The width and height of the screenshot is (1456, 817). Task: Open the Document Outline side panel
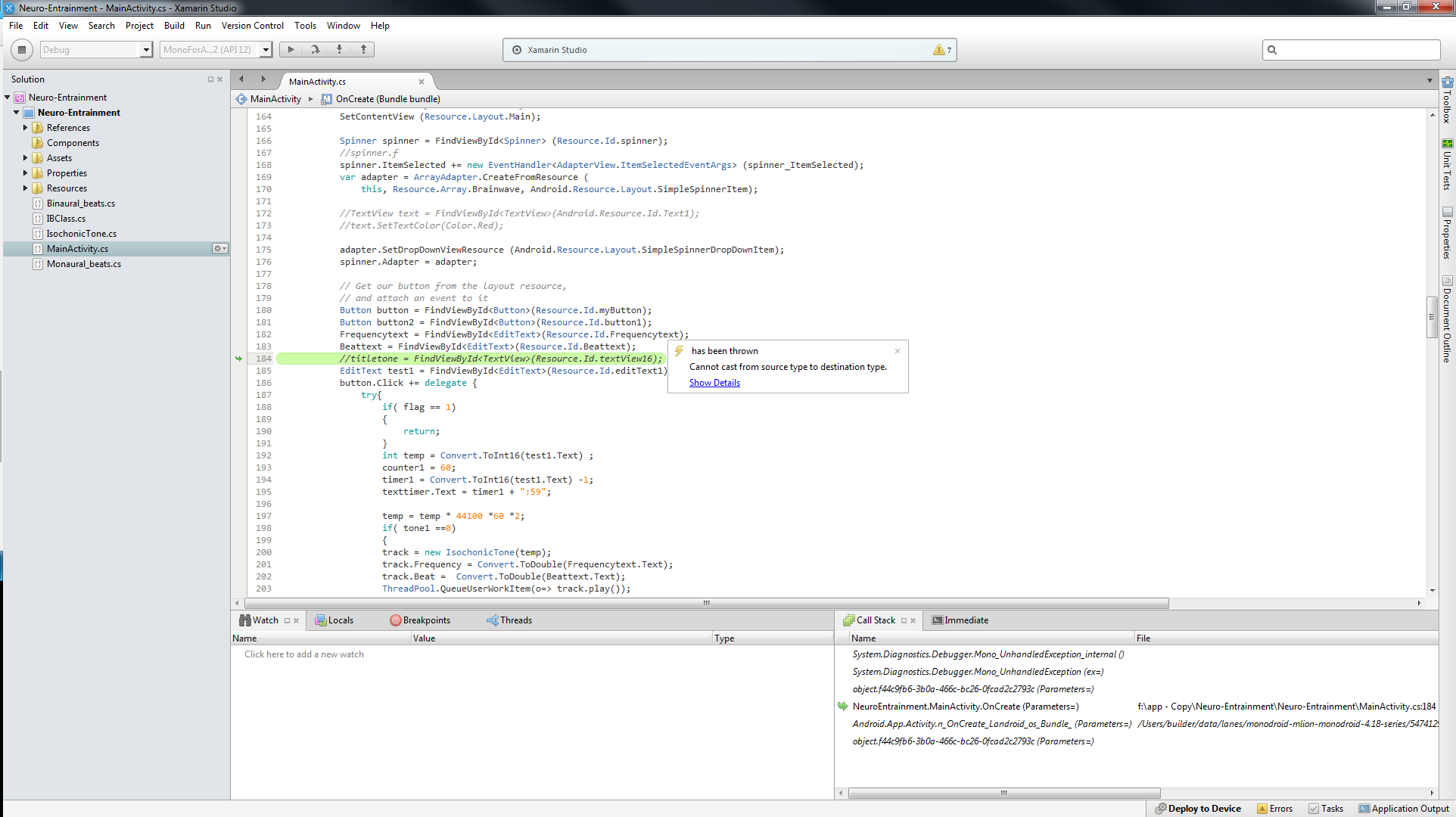click(x=1447, y=320)
